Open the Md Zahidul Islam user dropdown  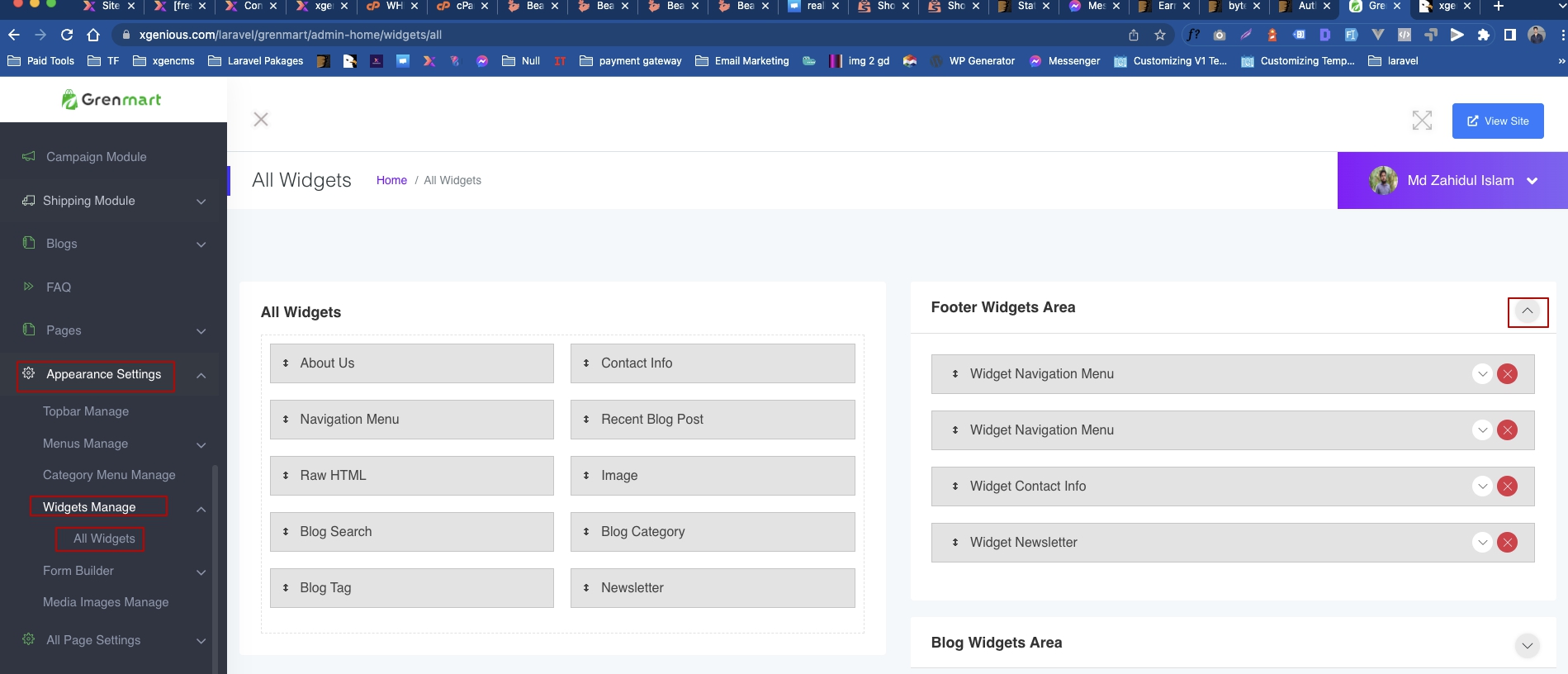[1452, 180]
